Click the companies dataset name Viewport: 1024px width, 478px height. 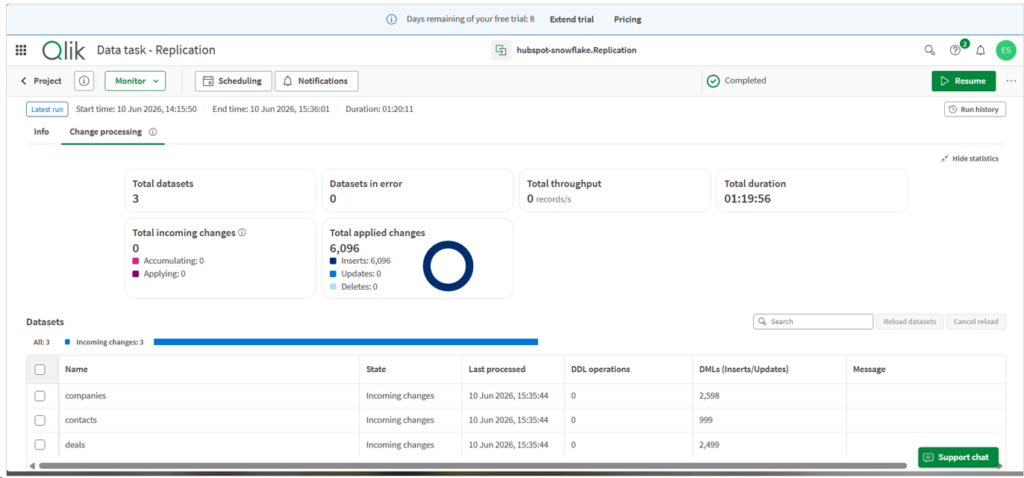(86, 396)
